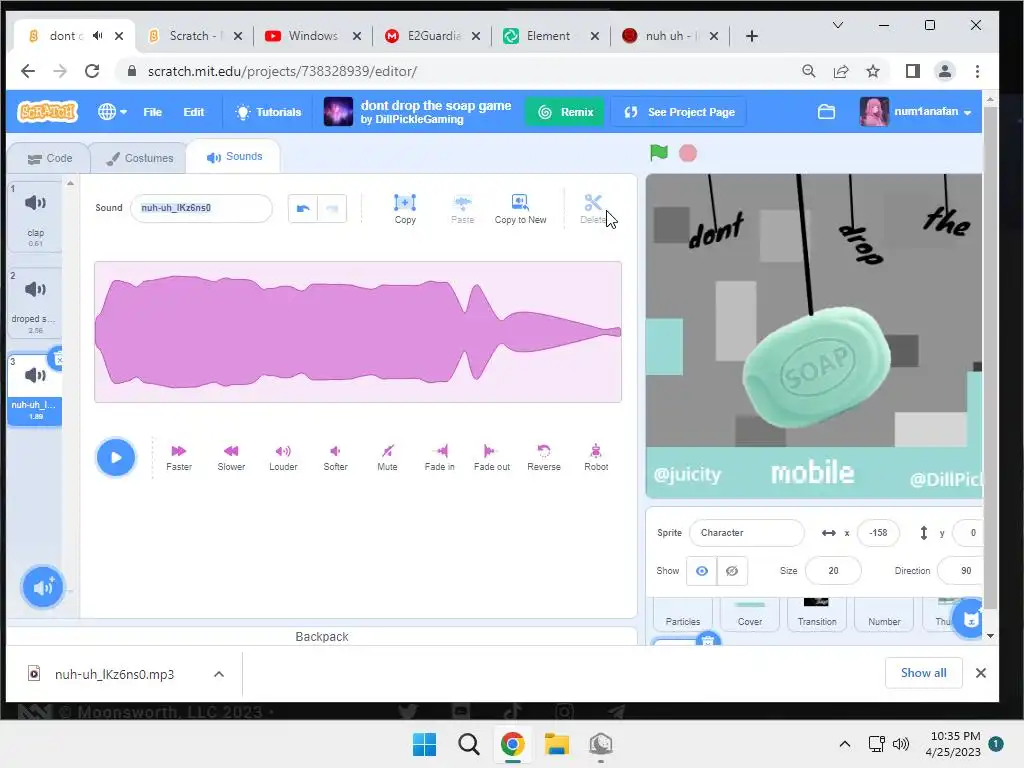The image size is (1024, 768).
Task: Switch to the Costumes tab
Action: click(x=140, y=158)
